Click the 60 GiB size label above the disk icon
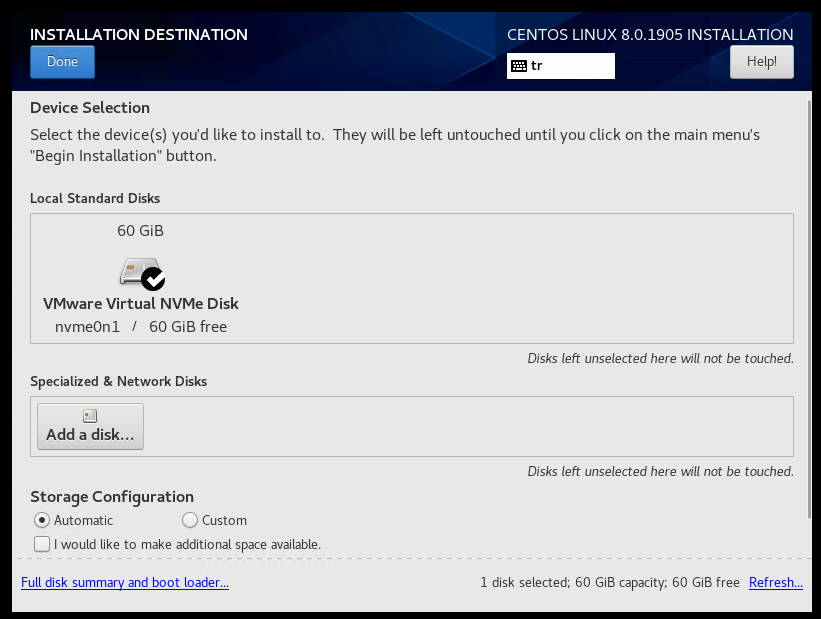 pyautogui.click(x=140, y=230)
